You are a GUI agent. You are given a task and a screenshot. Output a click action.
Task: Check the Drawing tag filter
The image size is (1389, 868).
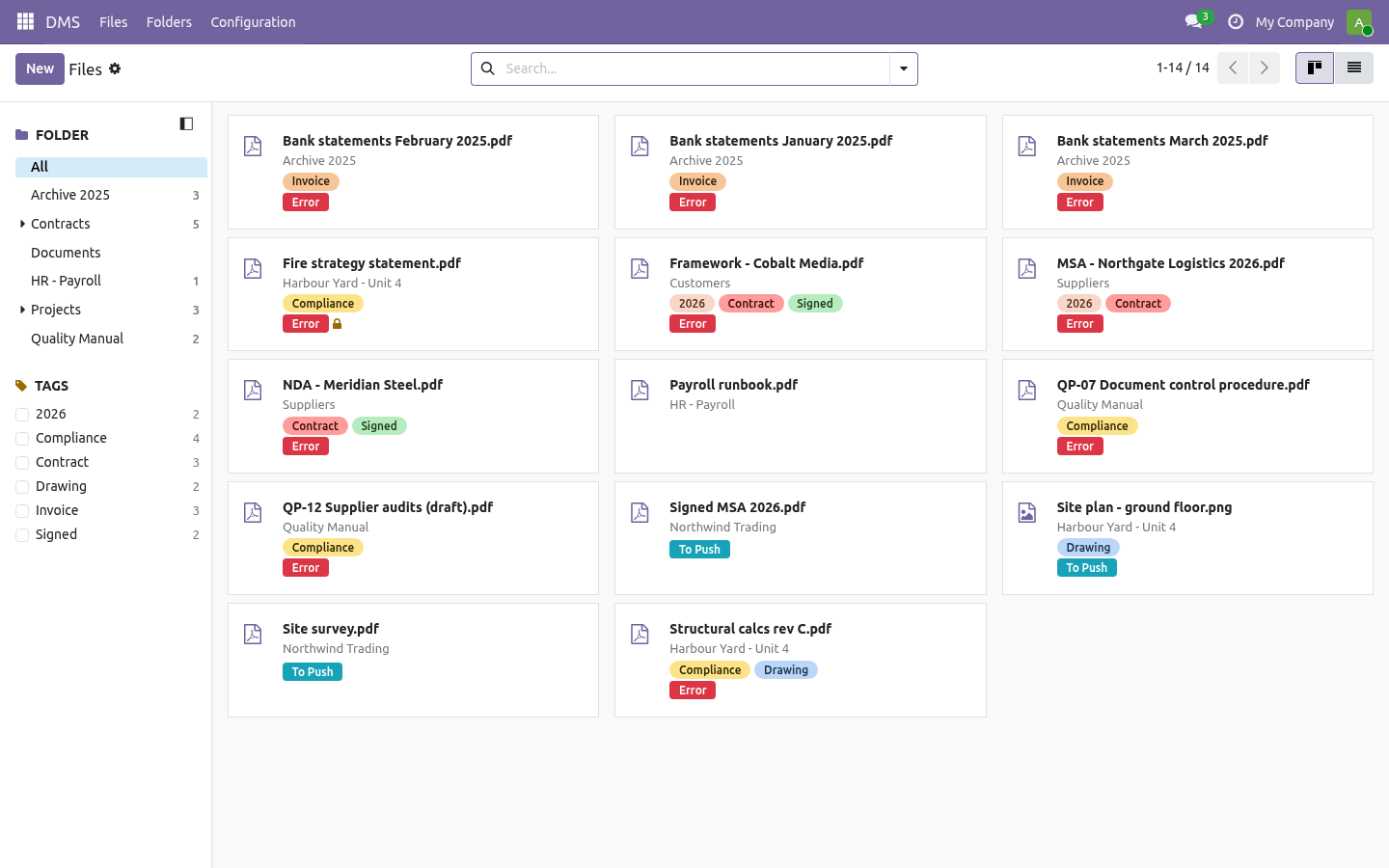click(22, 487)
